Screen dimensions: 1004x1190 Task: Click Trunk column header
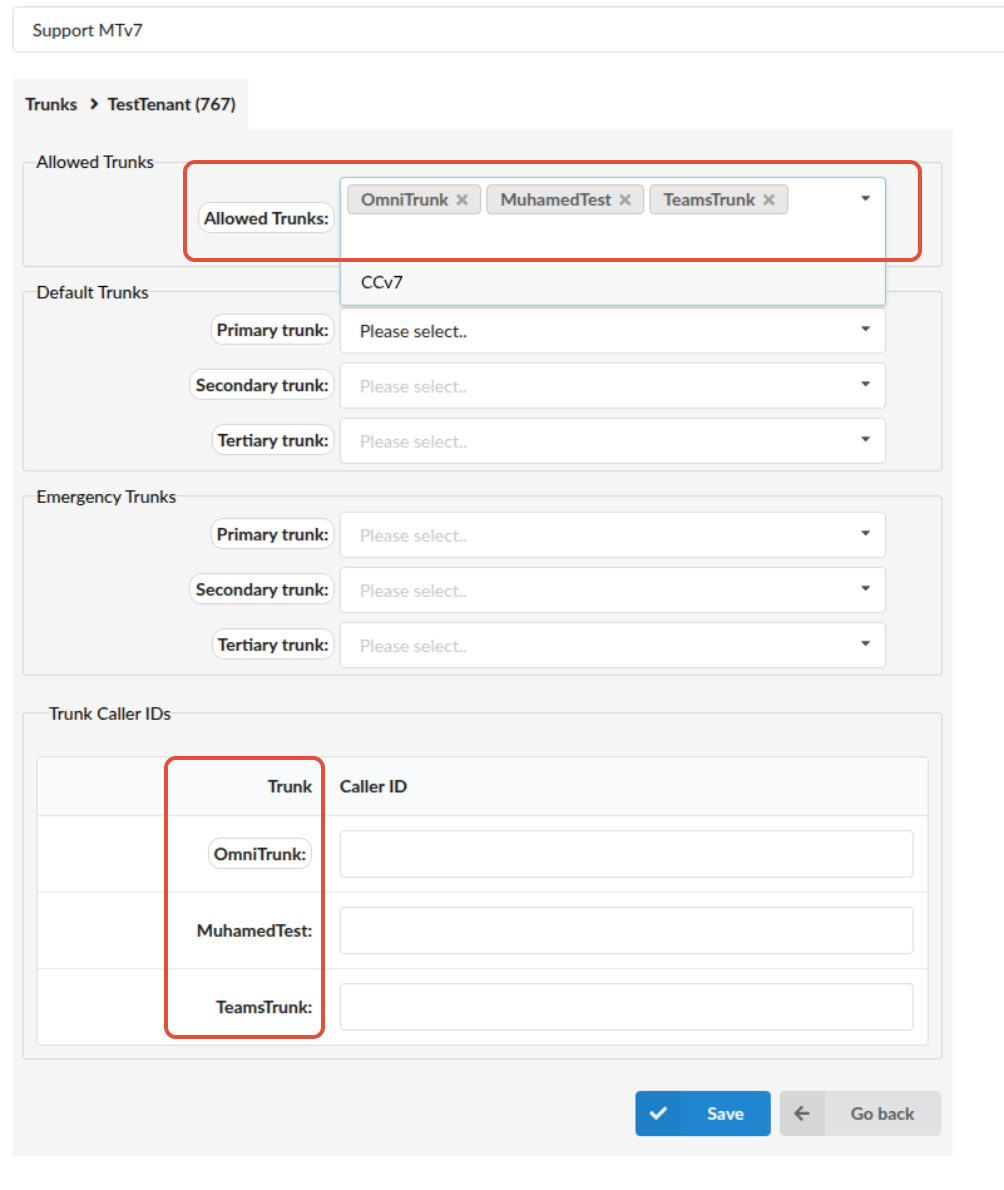(289, 786)
